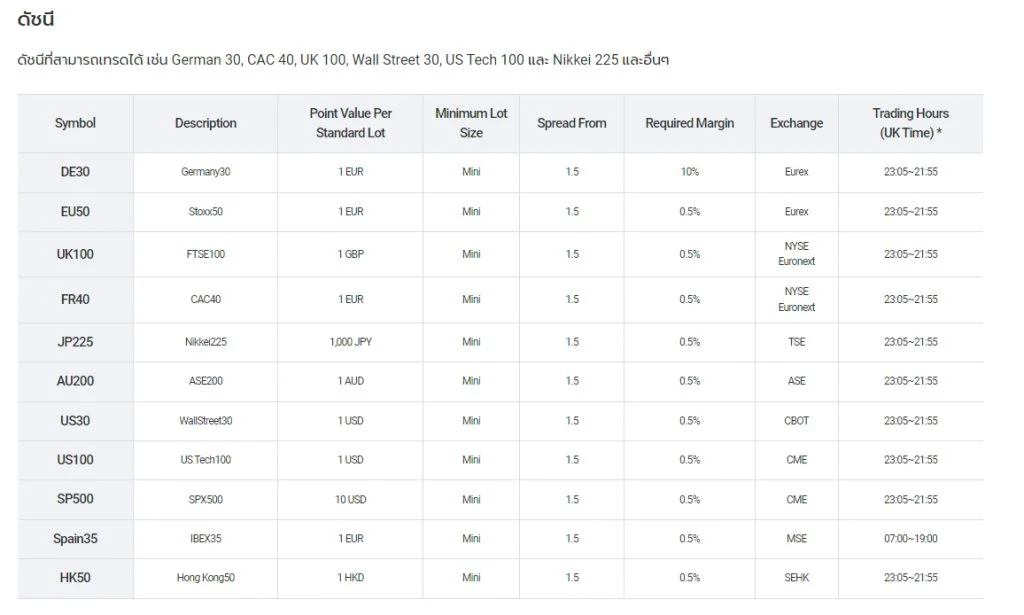1024x615 pixels.
Task: Click the Required Margin column header
Action: (690, 123)
